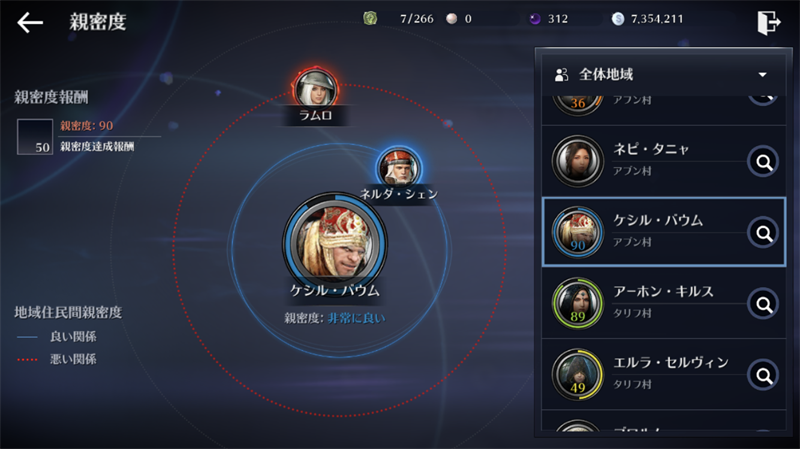Go back using the arrow icon
Screen dimensions: 800x449
pos(30,22)
